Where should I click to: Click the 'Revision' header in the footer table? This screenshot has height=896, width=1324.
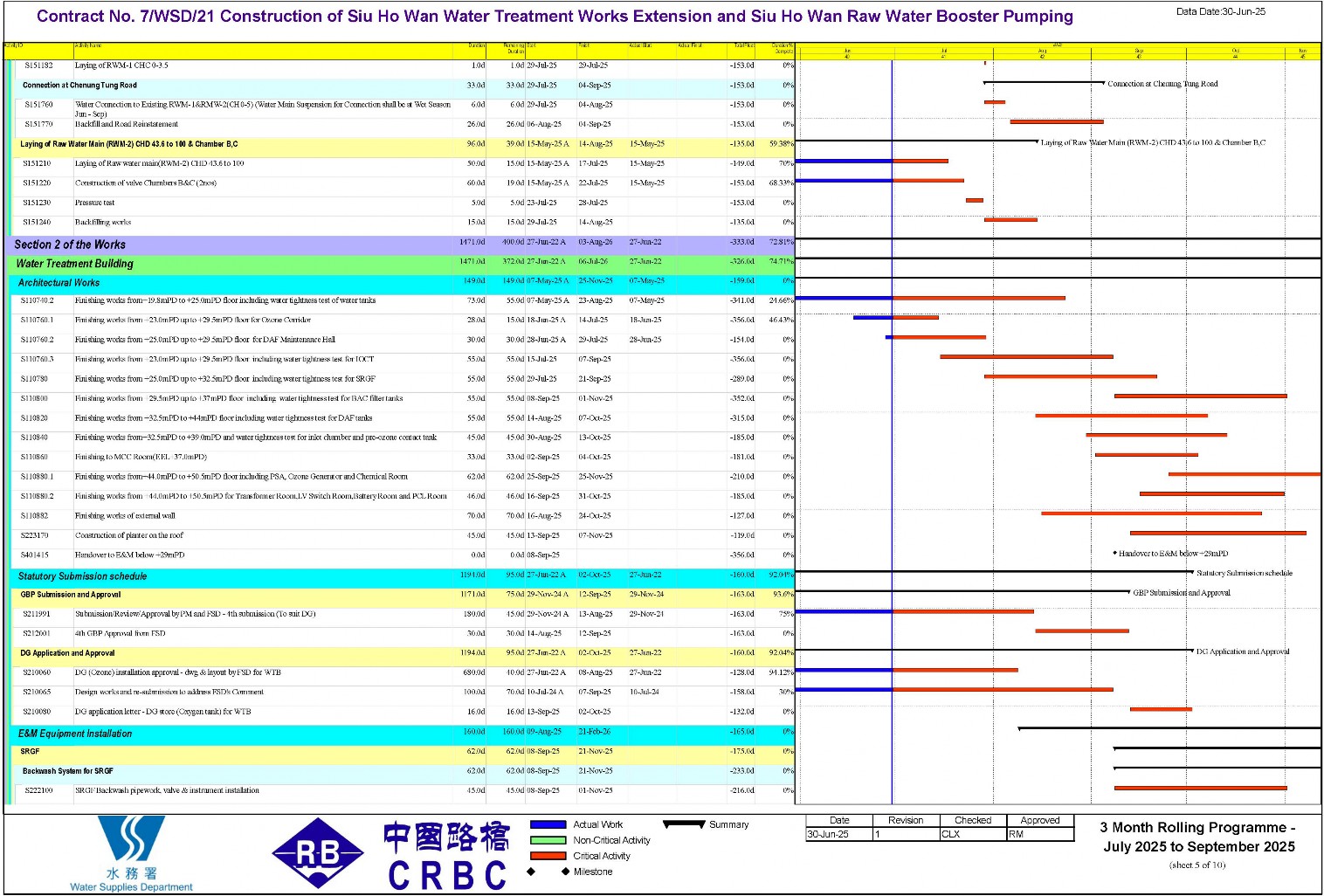point(906,820)
